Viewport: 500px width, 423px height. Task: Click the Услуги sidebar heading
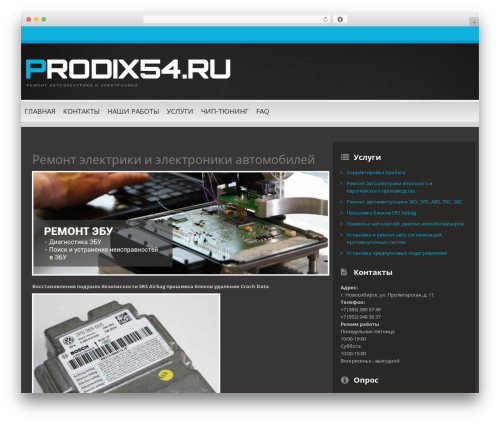click(367, 157)
